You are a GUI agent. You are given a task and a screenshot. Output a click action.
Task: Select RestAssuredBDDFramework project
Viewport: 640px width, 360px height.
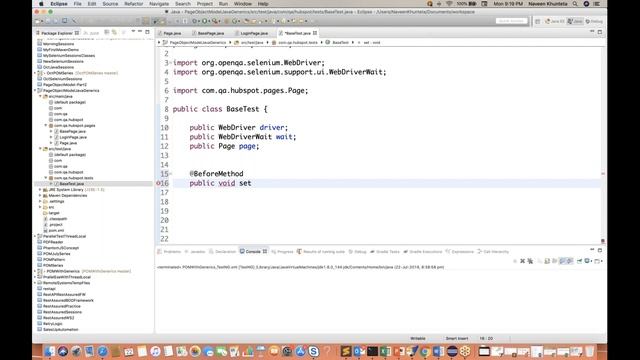click(68, 300)
